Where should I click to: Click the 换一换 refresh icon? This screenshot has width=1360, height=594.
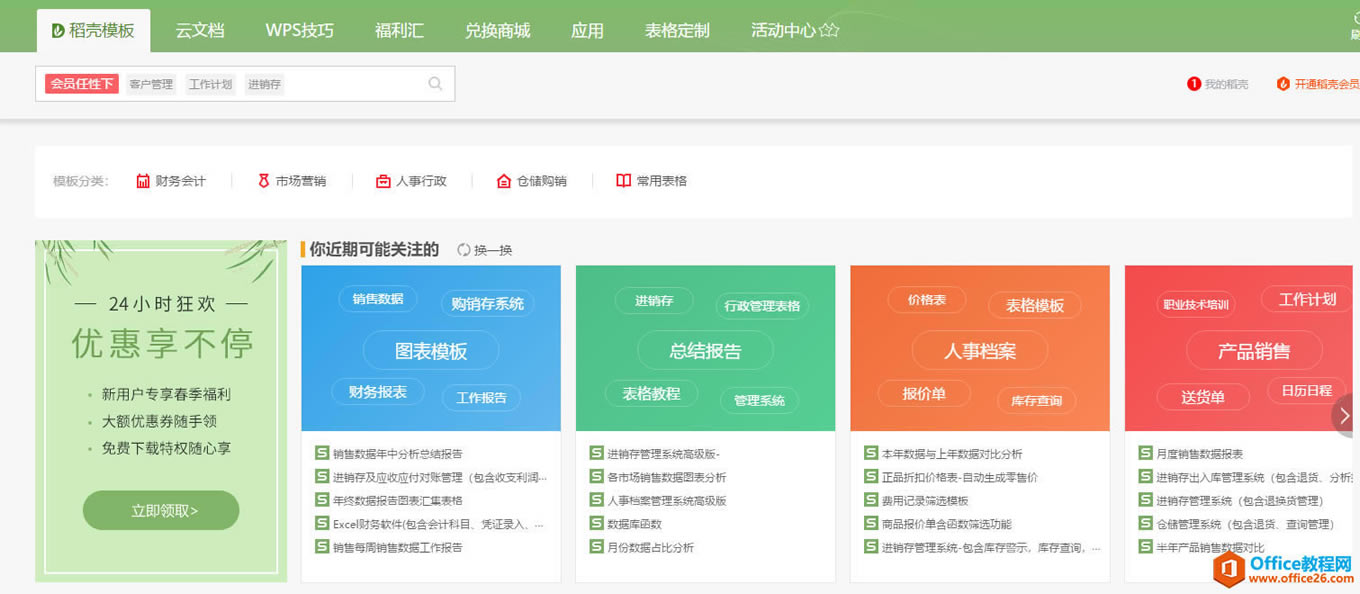tap(464, 250)
